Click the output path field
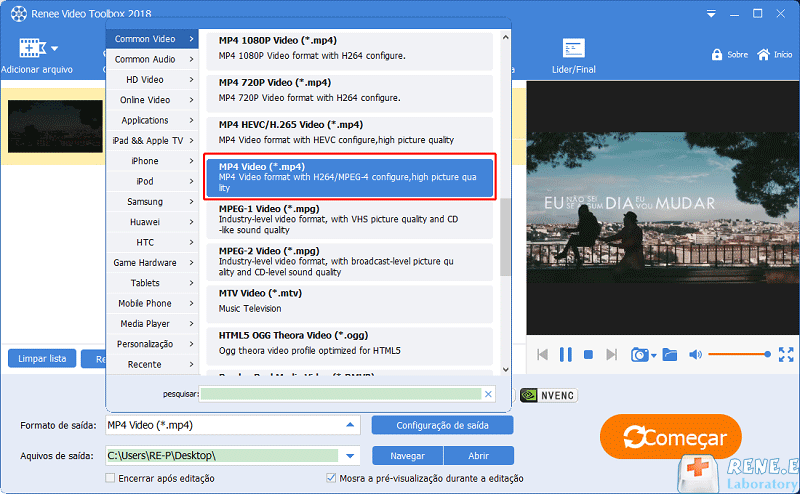 pos(222,456)
